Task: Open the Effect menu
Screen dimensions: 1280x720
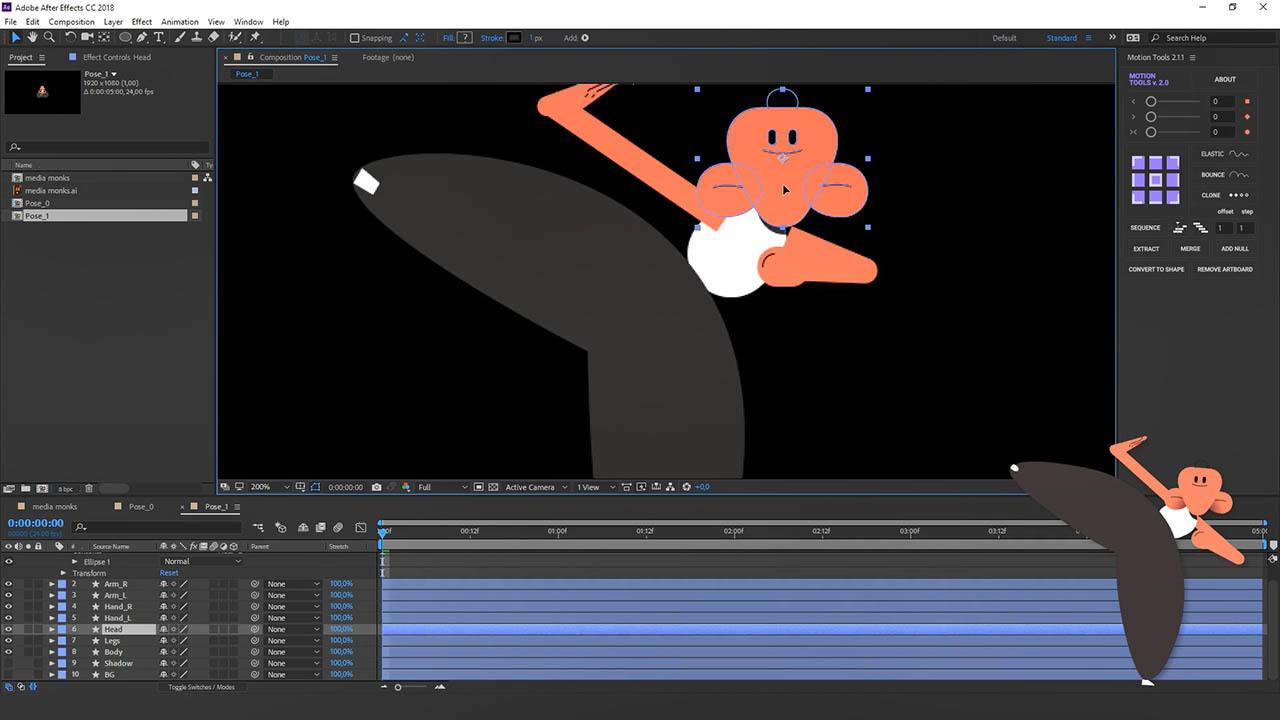Action: point(142,21)
